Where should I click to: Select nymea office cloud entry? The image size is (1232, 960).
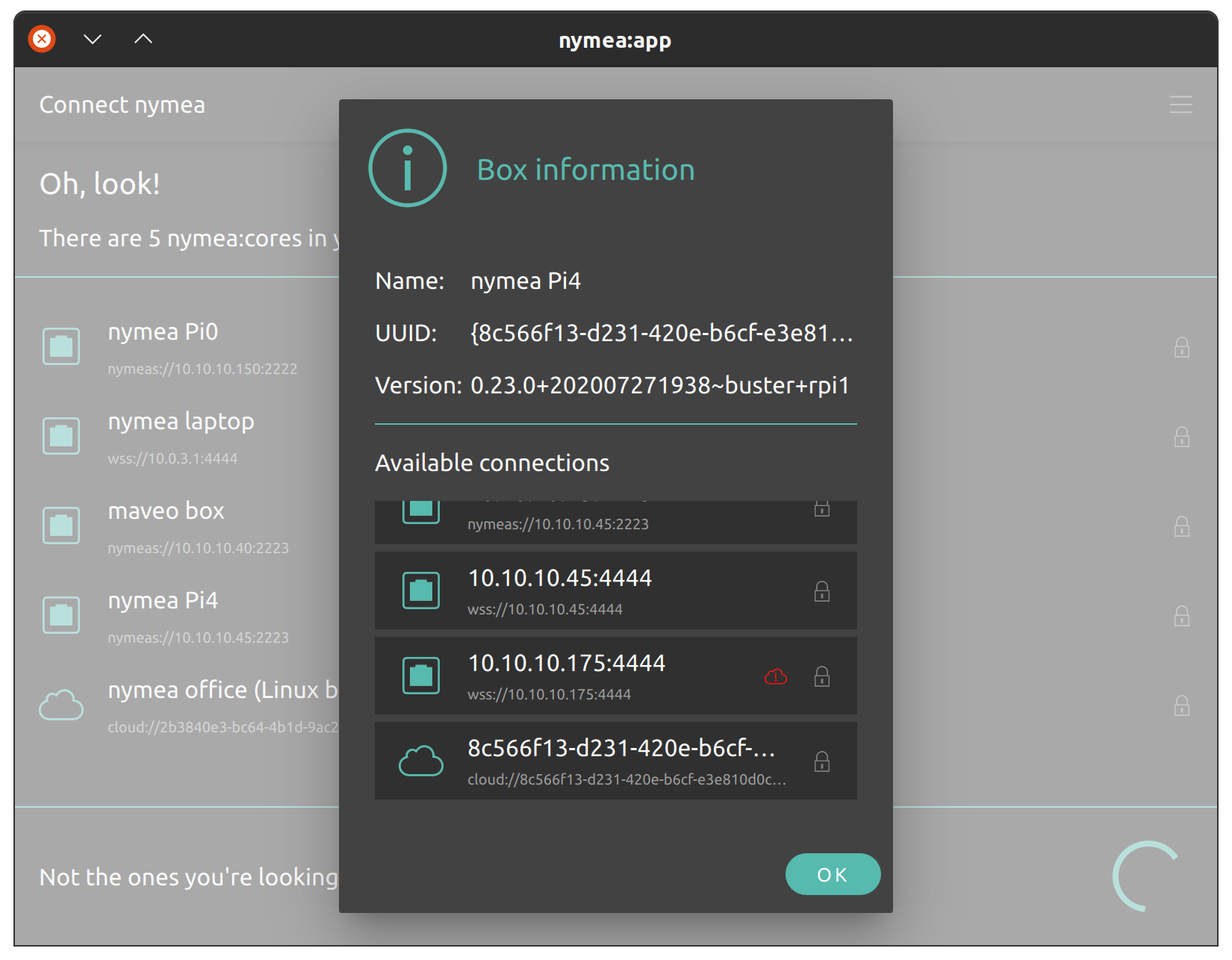point(177,705)
